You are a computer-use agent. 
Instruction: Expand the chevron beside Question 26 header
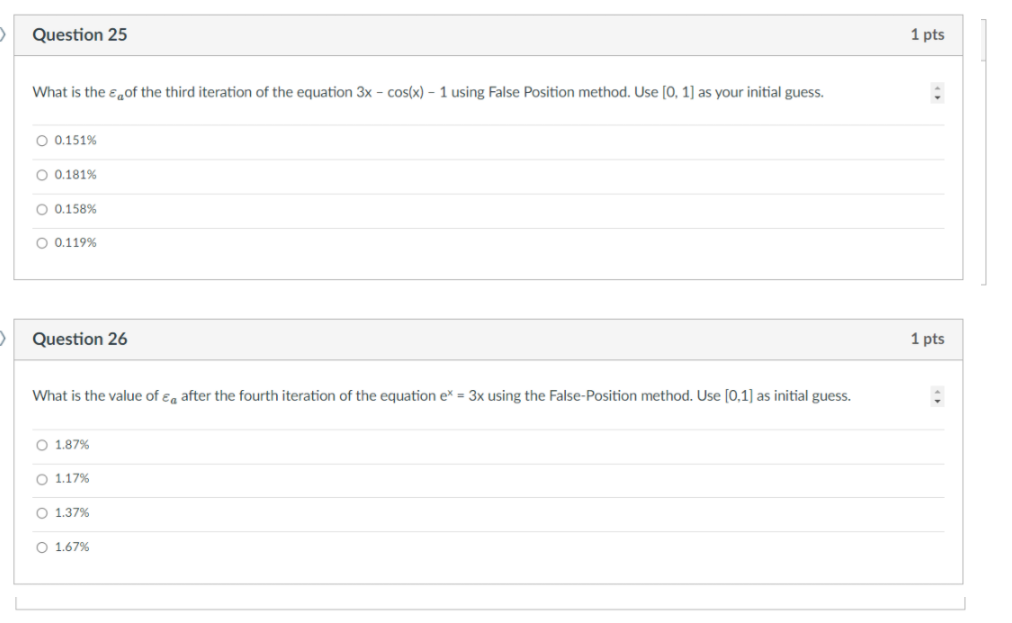(x=3, y=338)
